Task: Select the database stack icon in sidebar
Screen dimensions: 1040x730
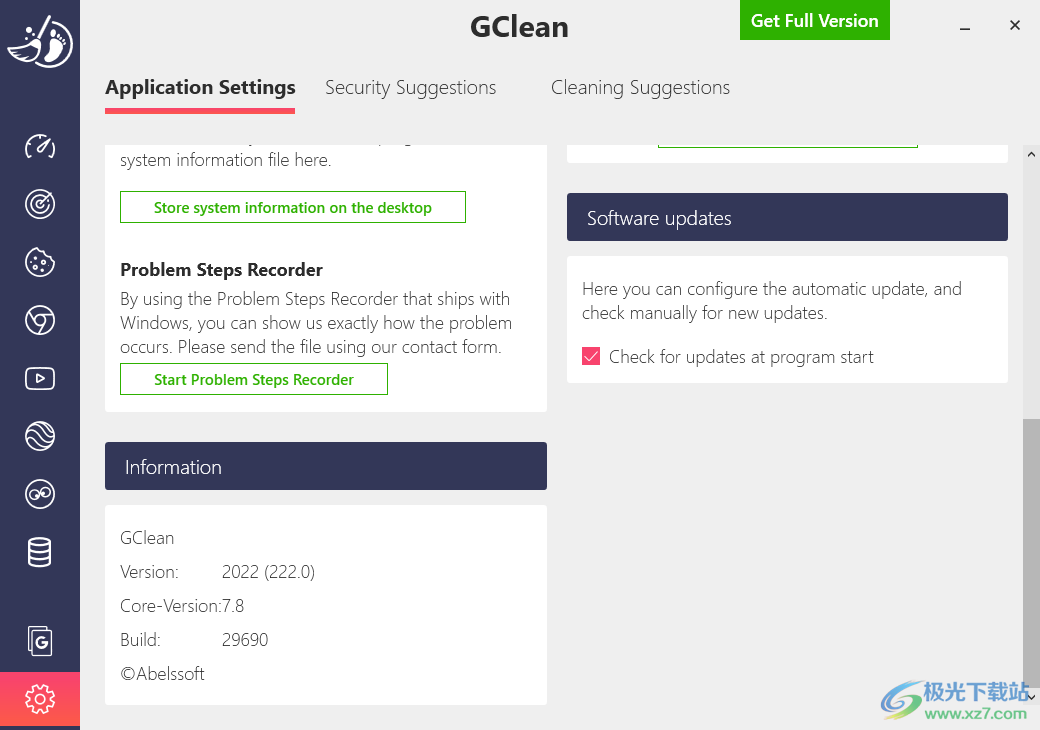Action: tap(40, 552)
